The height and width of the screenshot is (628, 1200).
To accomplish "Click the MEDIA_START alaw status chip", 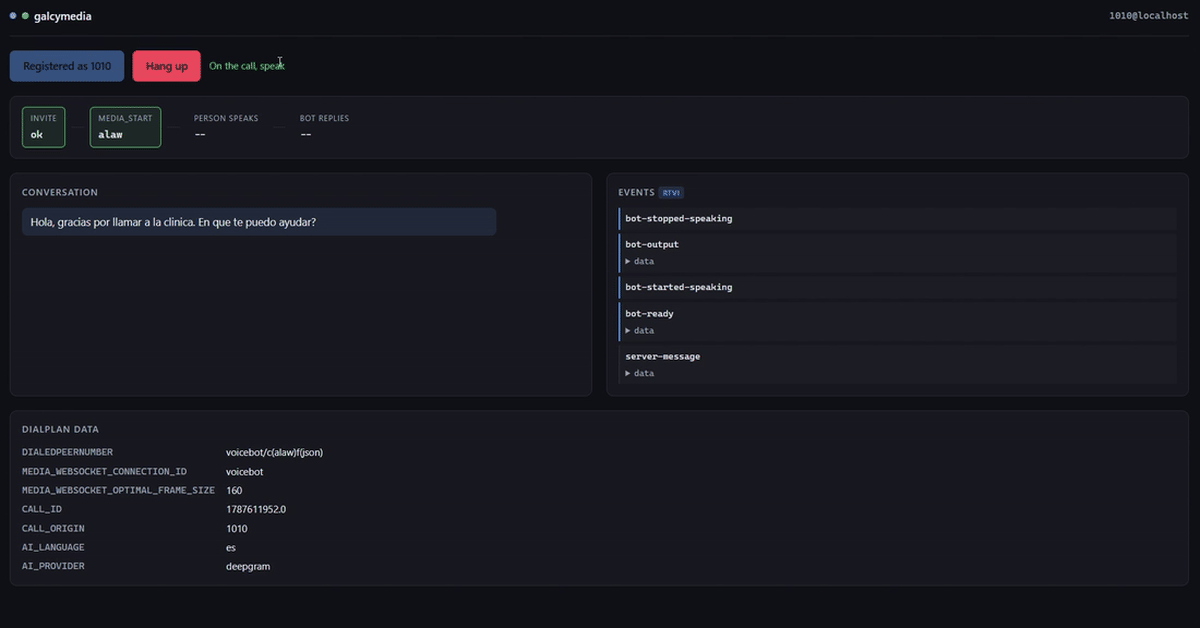I will tap(125, 127).
